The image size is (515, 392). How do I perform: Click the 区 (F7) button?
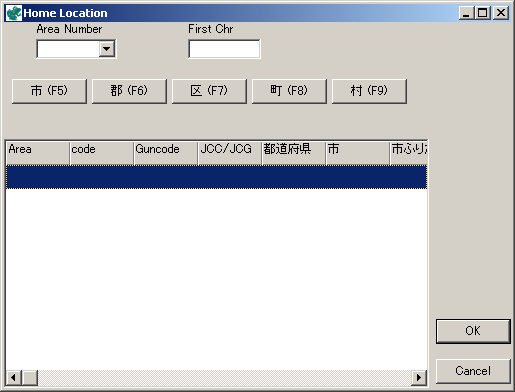(x=209, y=91)
